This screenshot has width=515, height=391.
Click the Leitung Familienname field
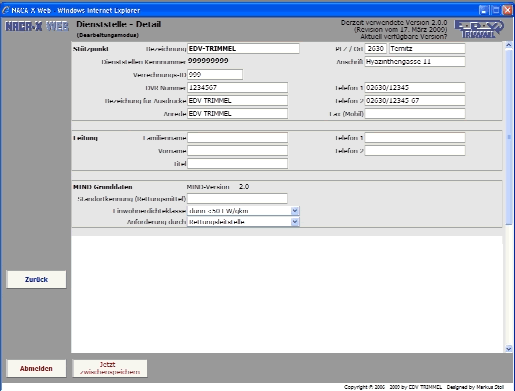(237, 138)
